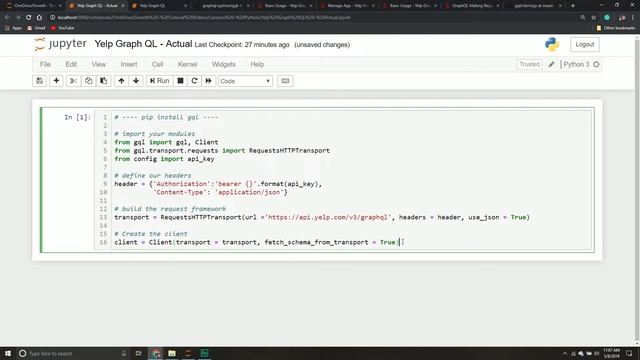Open a new browser tab plus button

click(573, 6)
